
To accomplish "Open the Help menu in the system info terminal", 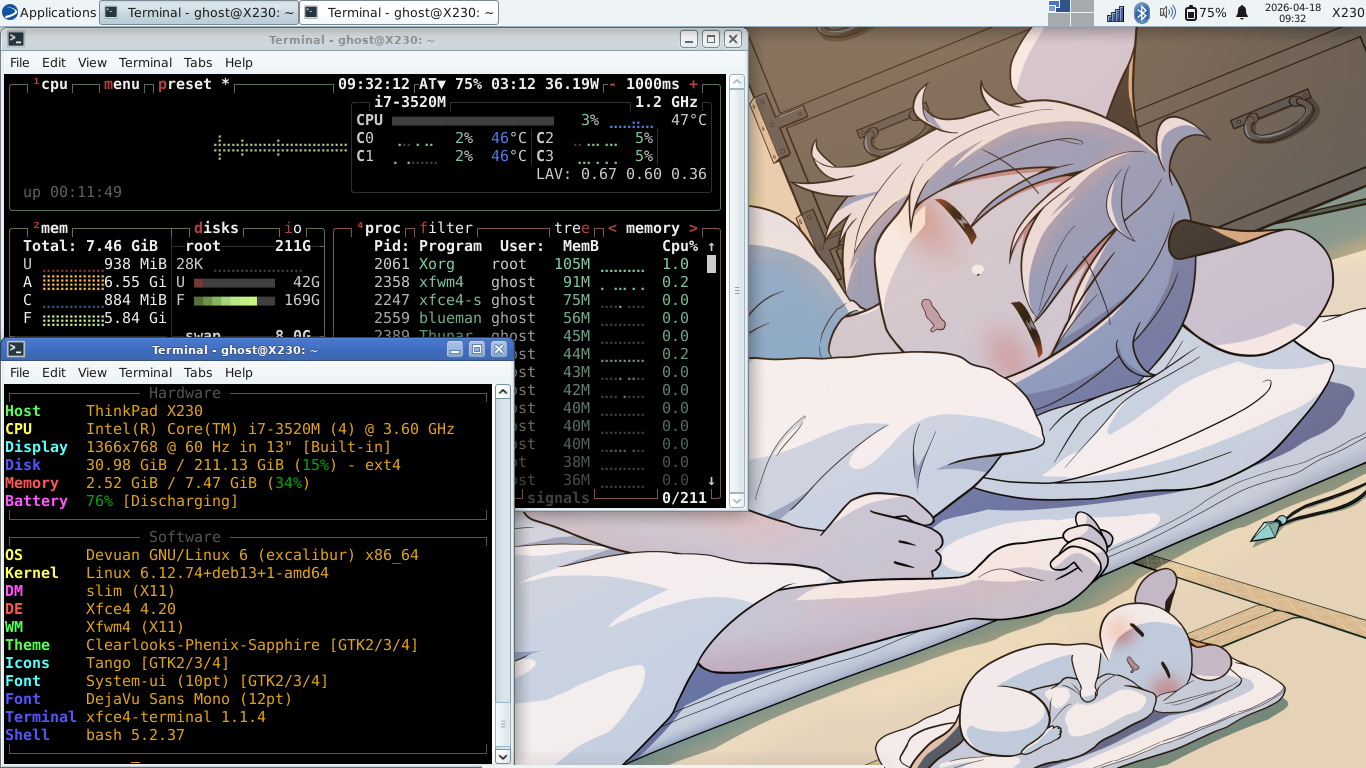I will click(x=239, y=372).
